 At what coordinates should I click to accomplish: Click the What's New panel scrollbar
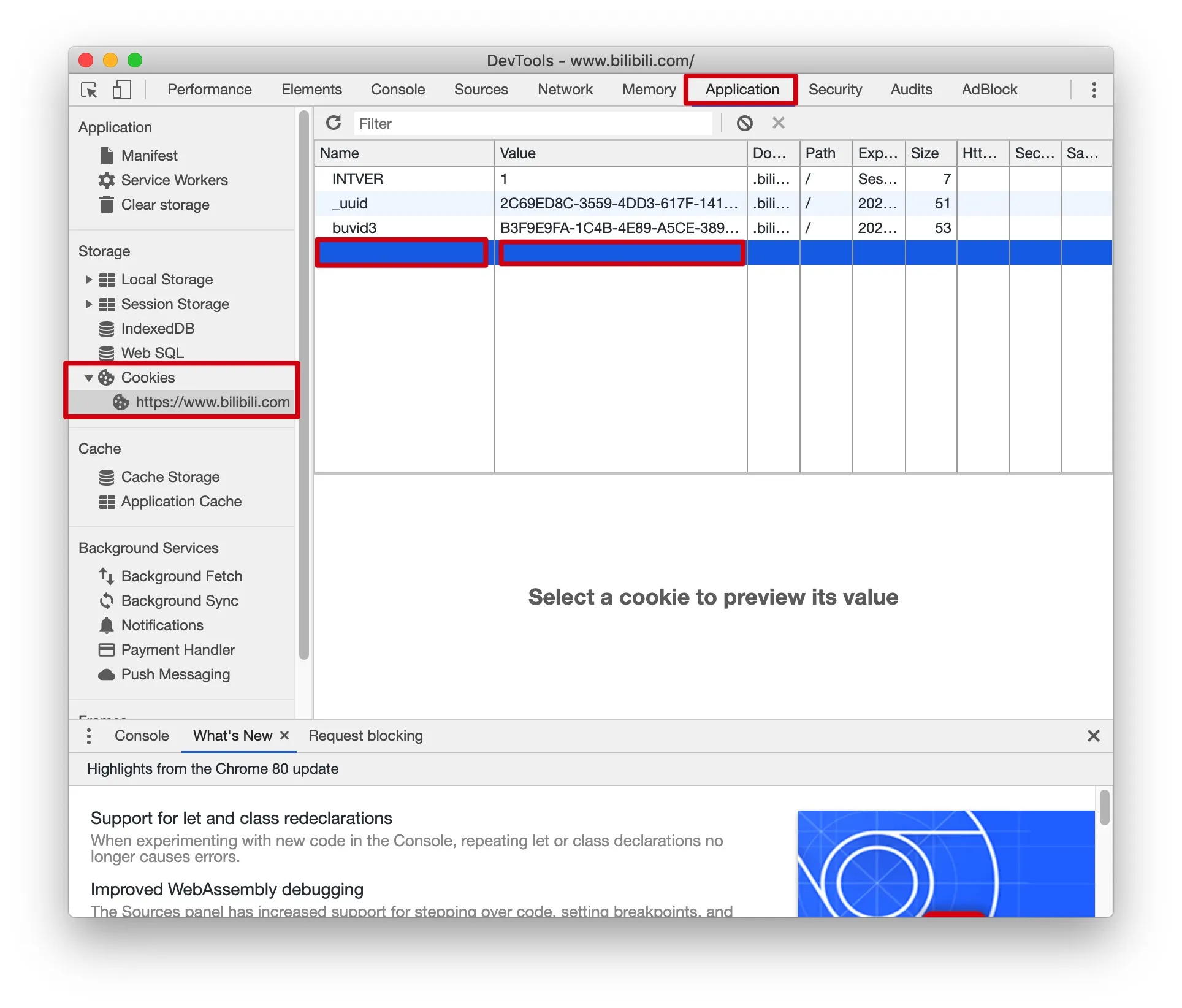point(1104,808)
